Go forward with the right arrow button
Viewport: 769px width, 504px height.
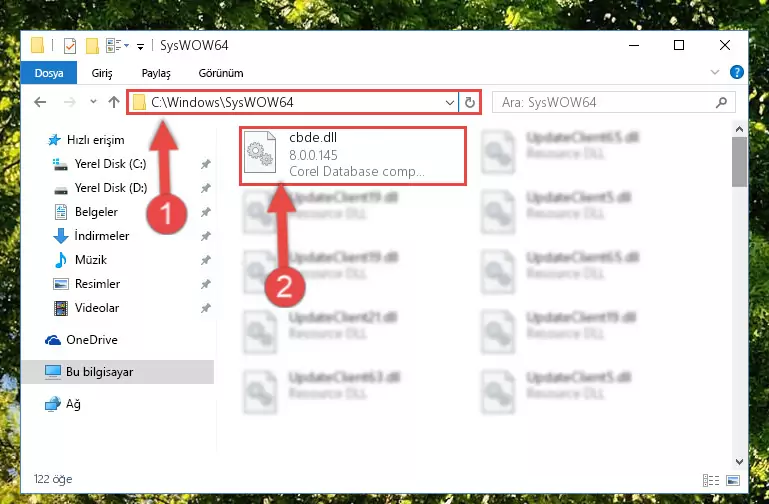pos(70,102)
